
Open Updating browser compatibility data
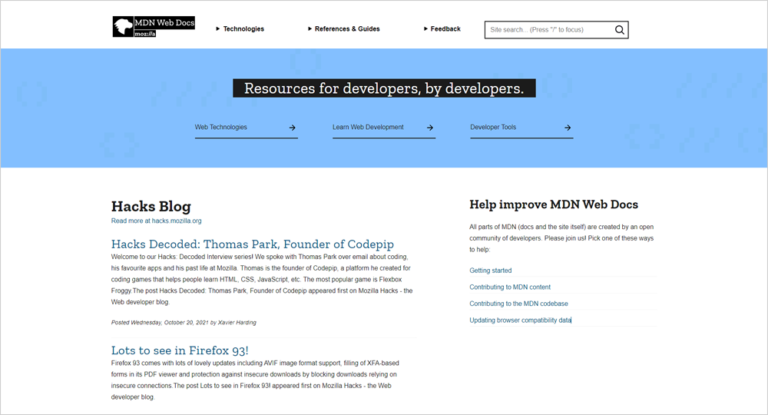(521, 320)
